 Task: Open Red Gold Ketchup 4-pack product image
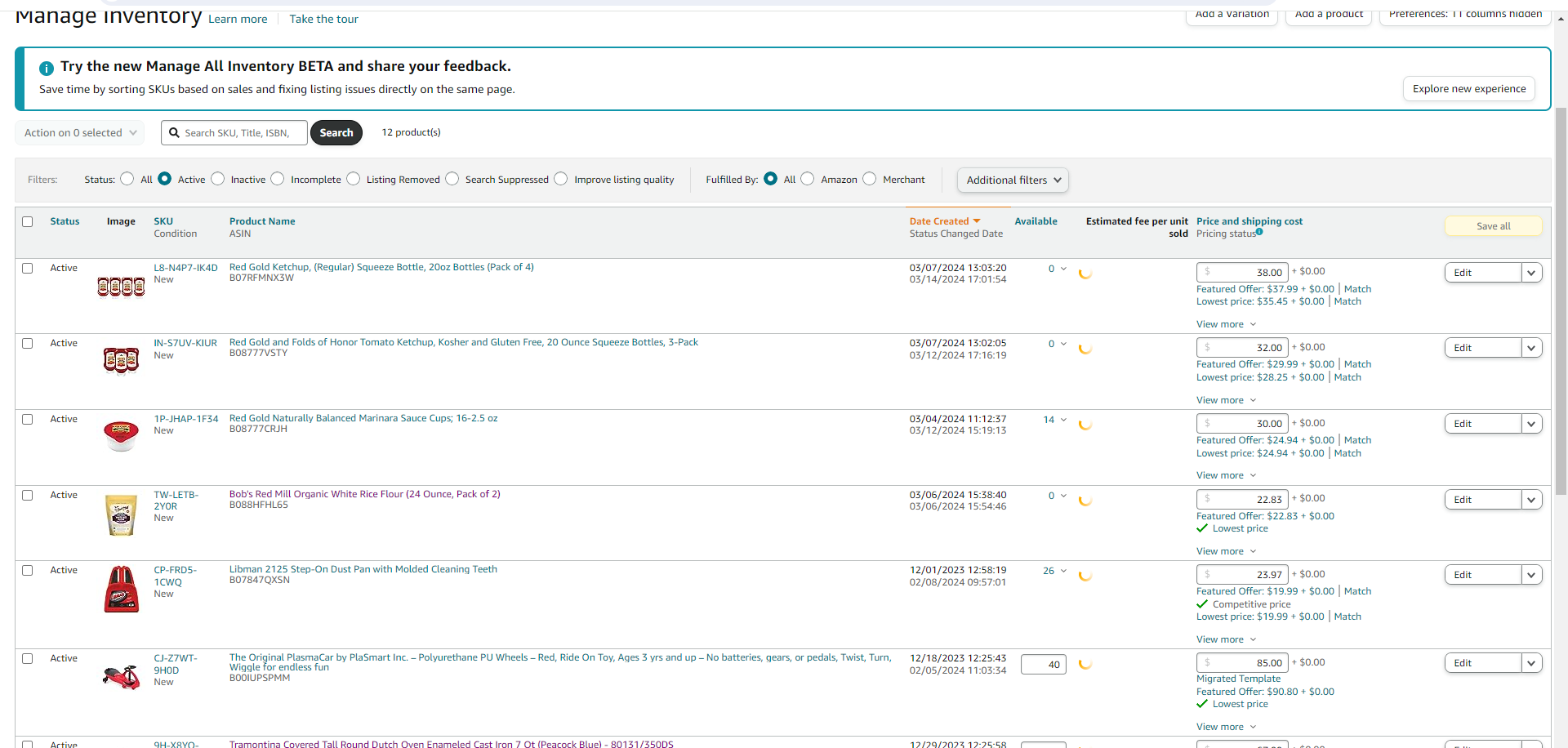[x=121, y=286]
